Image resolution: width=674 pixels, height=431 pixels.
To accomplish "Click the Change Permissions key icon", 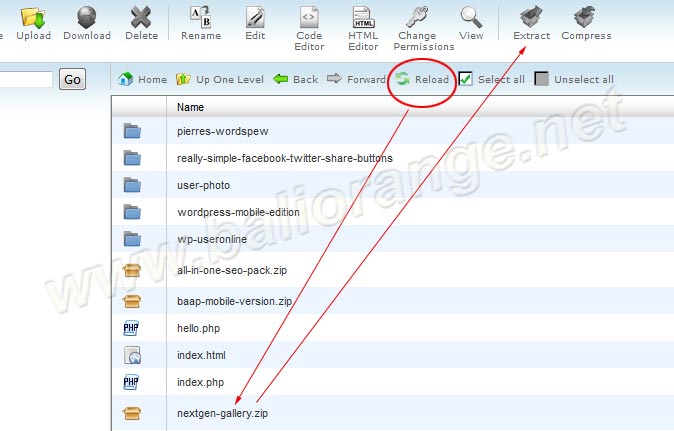I will (x=423, y=17).
